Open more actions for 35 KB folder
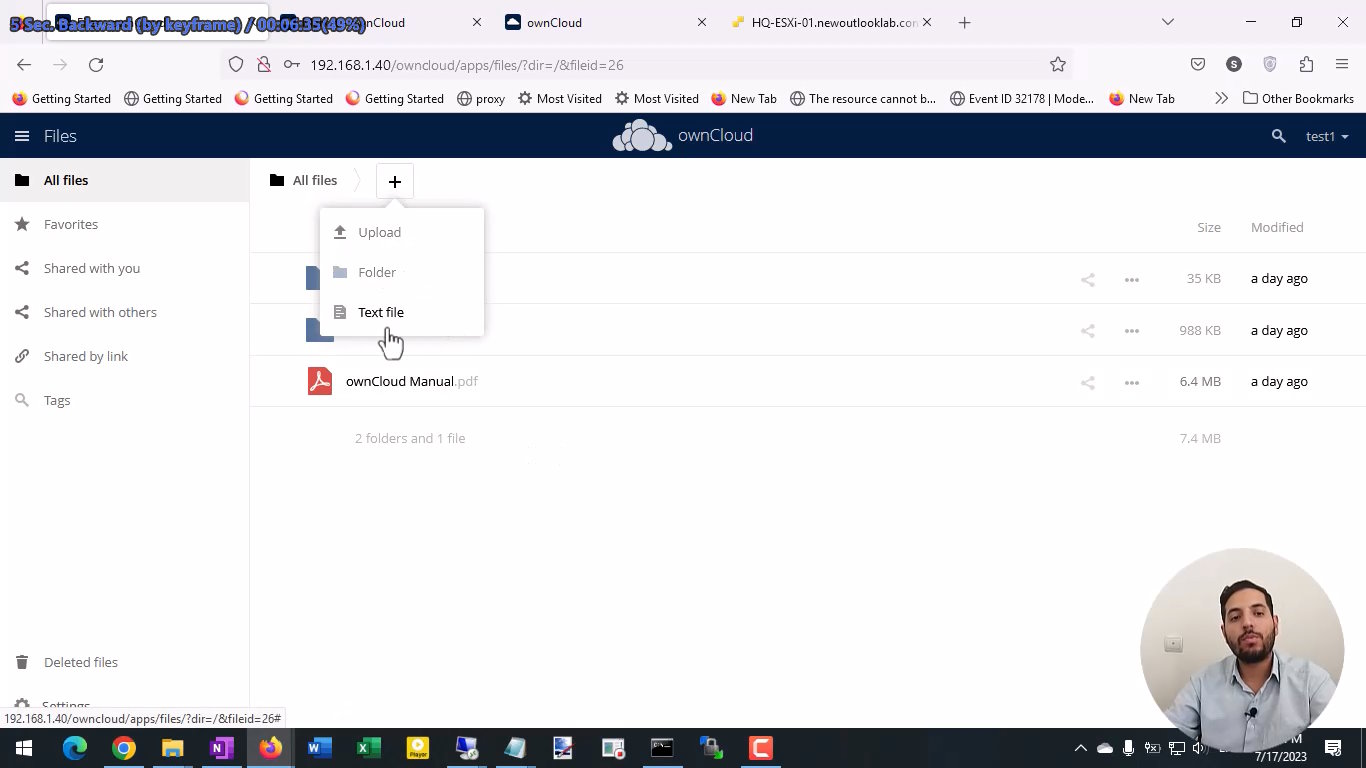Image resolution: width=1366 pixels, height=768 pixels. click(x=1131, y=279)
